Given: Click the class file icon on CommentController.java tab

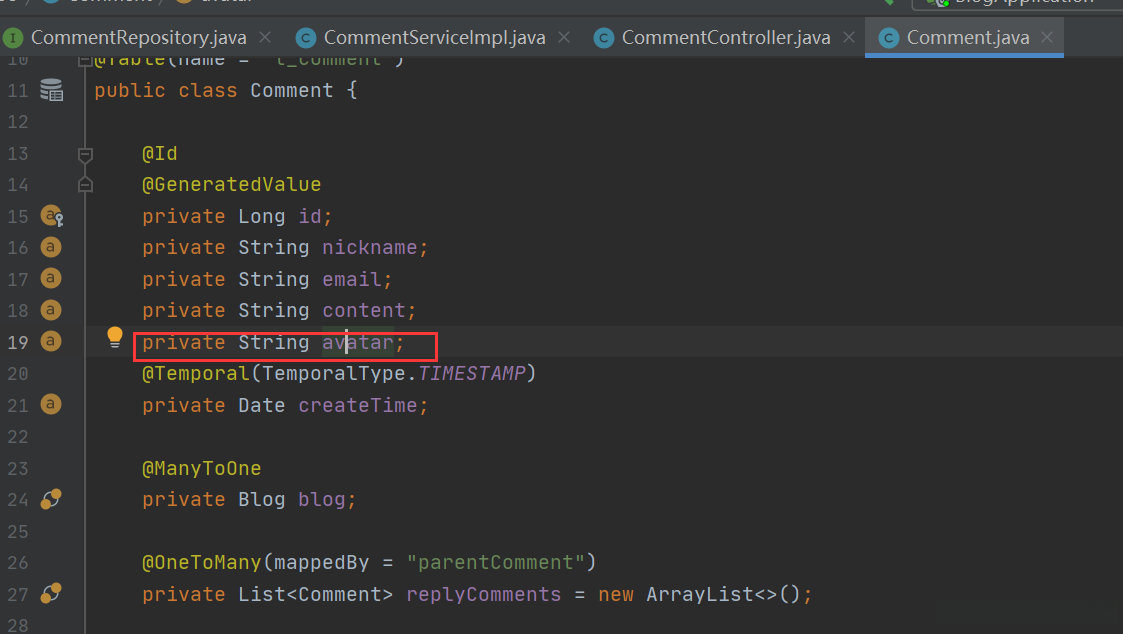Looking at the screenshot, I should tap(604, 38).
